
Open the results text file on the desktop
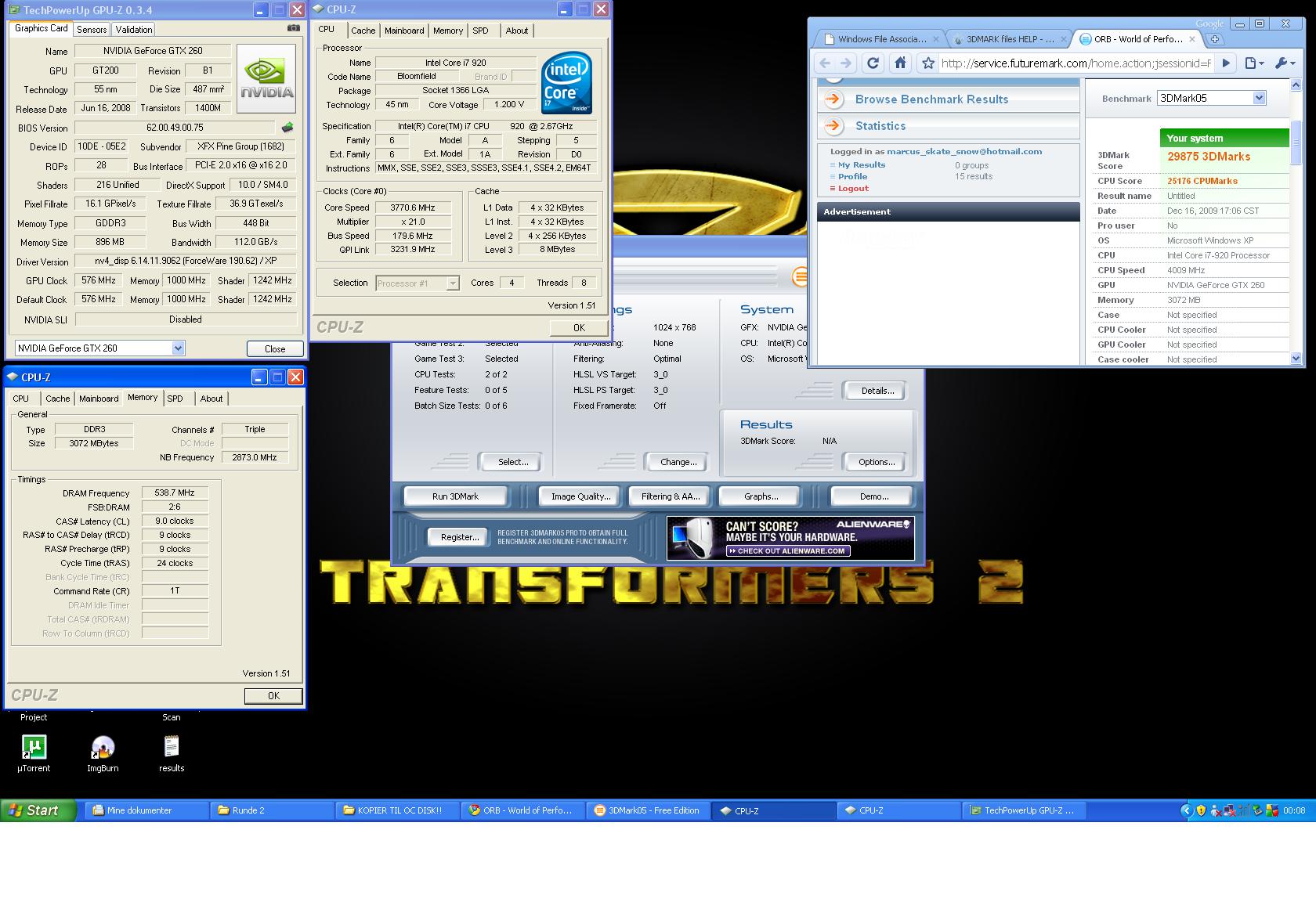pos(172,754)
